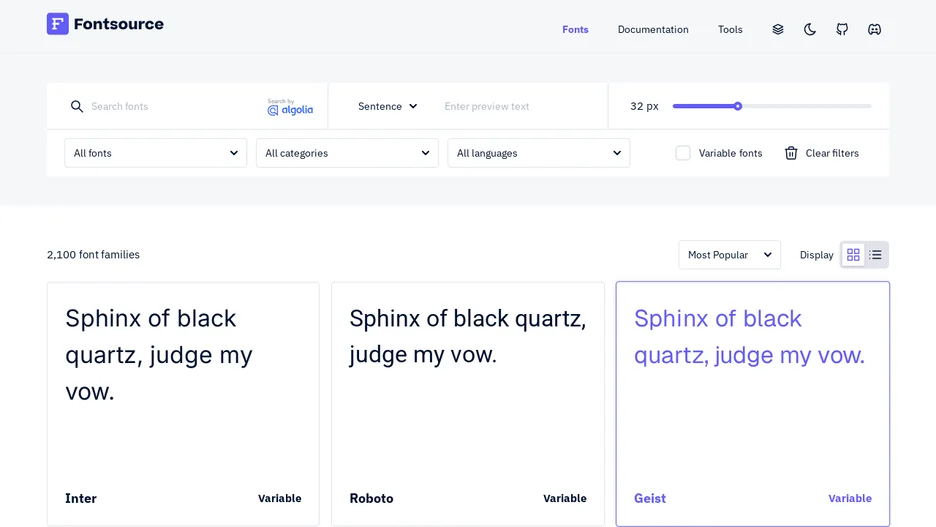
Task: Switch to list display view
Action: (875, 255)
